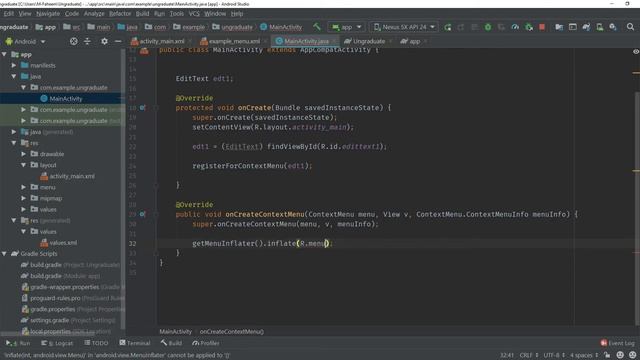The width and height of the screenshot is (640, 360).
Task: Click the SDK Manager icon
Action: 613,27
